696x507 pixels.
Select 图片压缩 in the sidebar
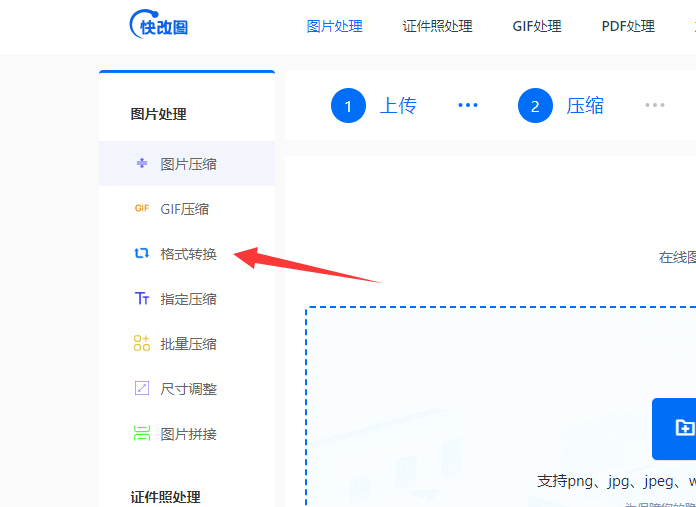point(187,164)
